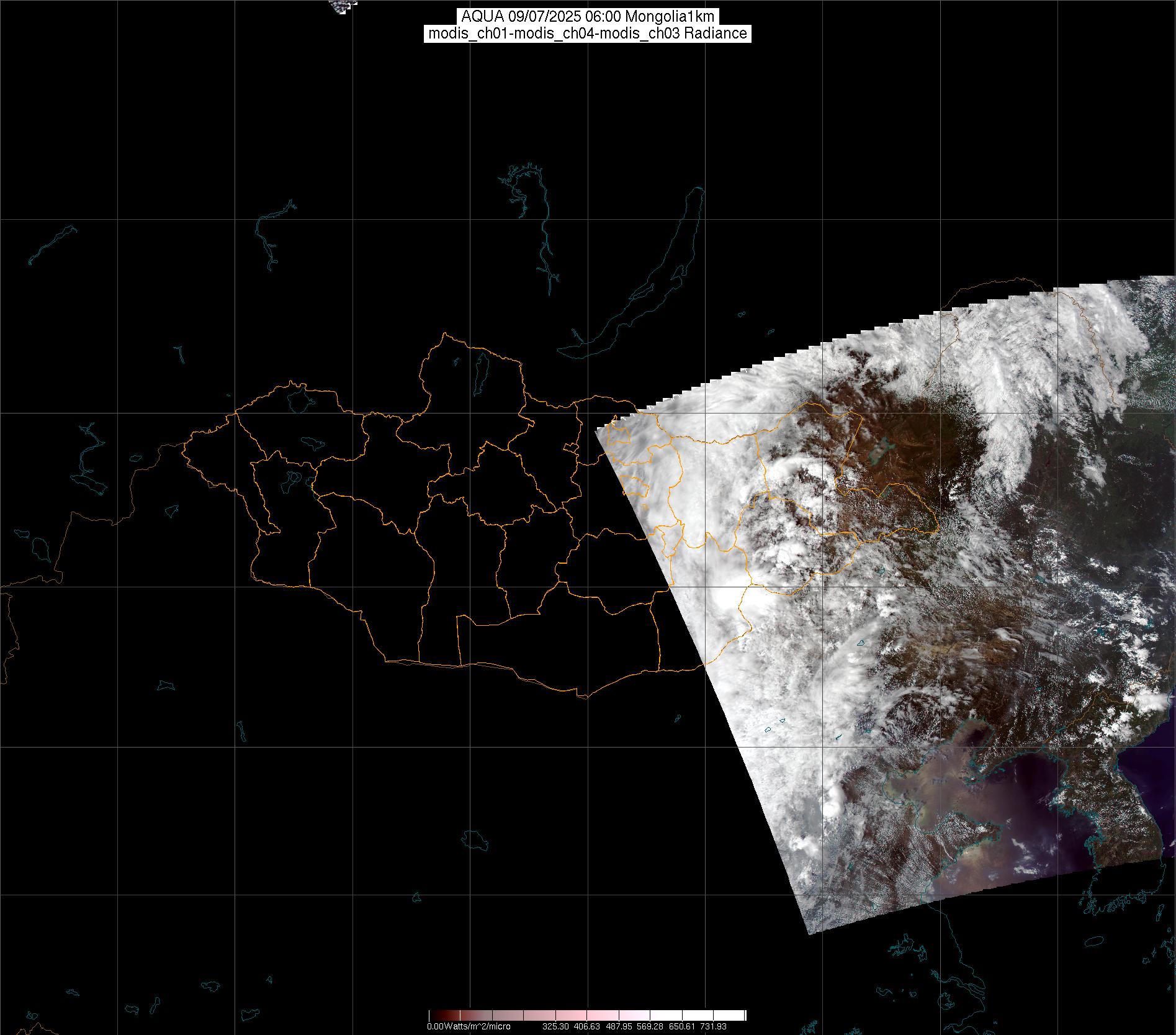
Task: Click the modis_ch01-modis_ch04-modis_ch03 Radiance label
Action: pos(588,34)
